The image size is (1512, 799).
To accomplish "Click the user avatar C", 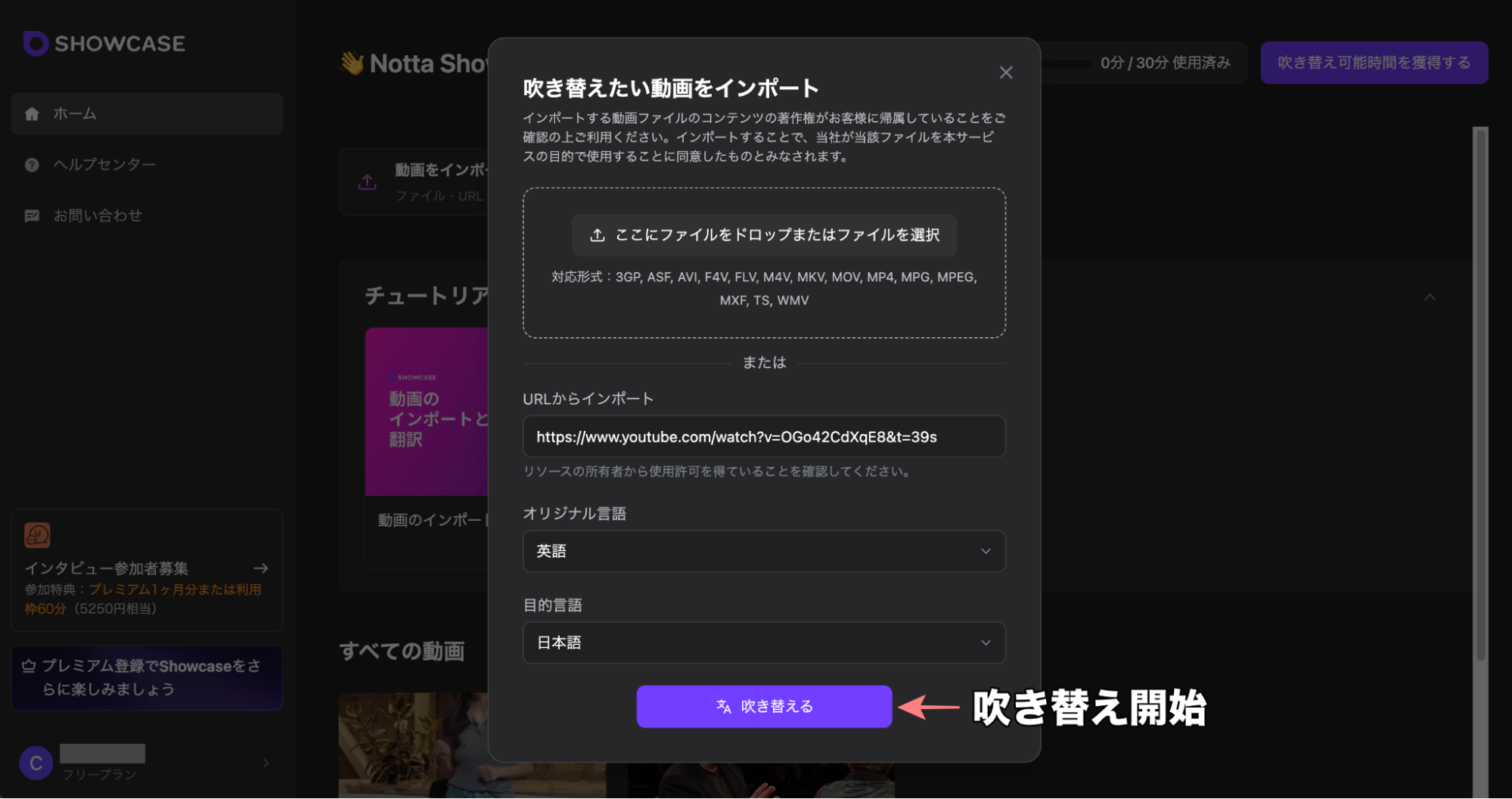I will [36, 763].
